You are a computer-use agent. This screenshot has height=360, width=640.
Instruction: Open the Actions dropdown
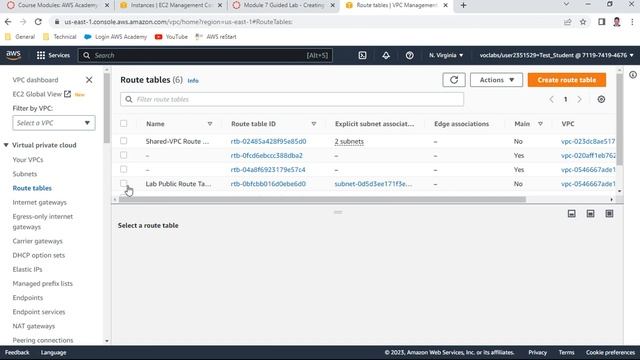[x=496, y=80]
